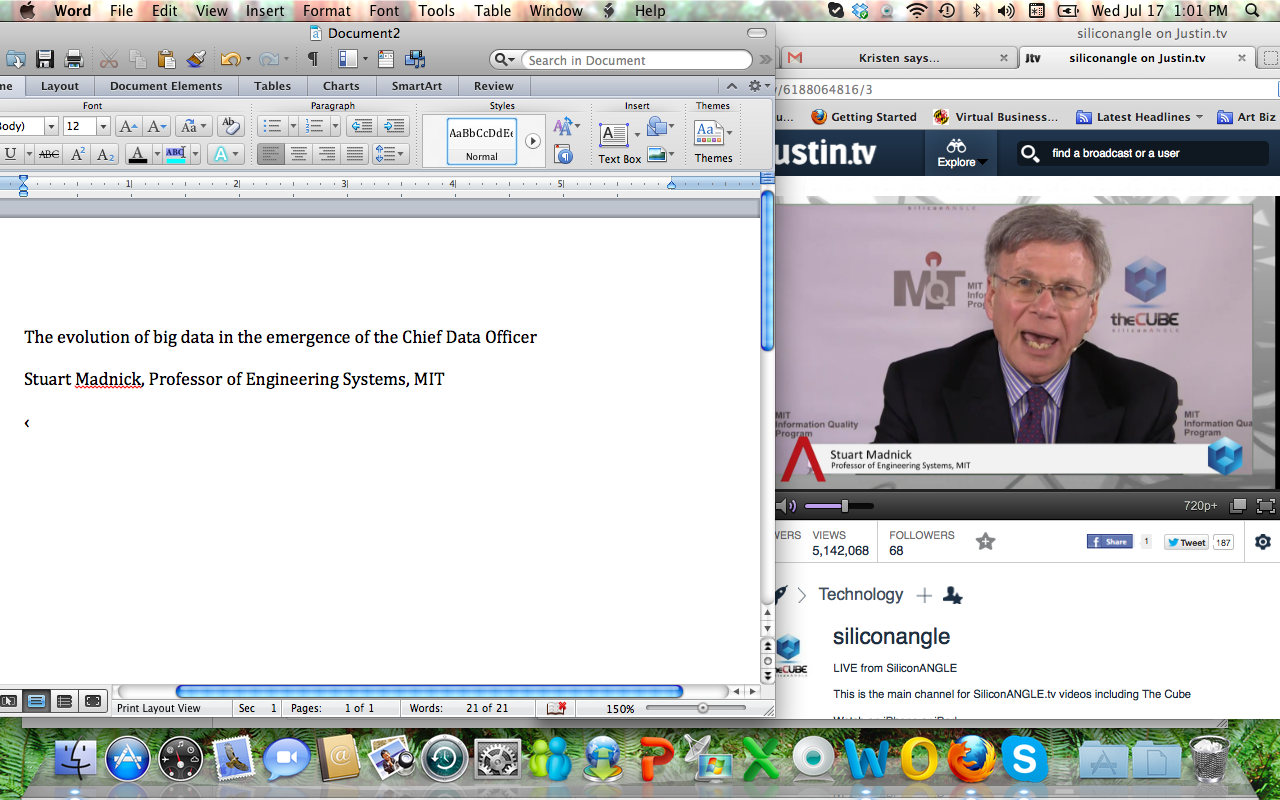The image size is (1280, 800).
Task: Switch to Print Layout view button
Action: (x=37, y=701)
